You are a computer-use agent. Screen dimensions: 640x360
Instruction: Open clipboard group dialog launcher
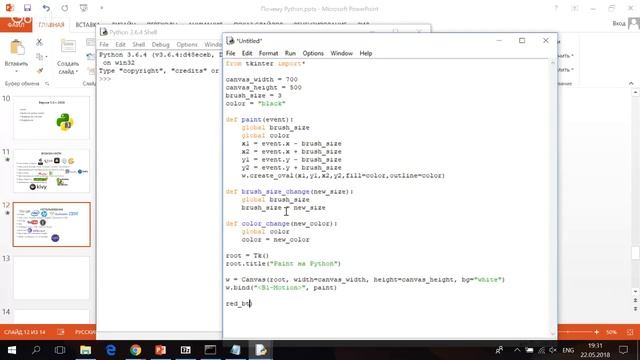pyautogui.click(x=47, y=84)
